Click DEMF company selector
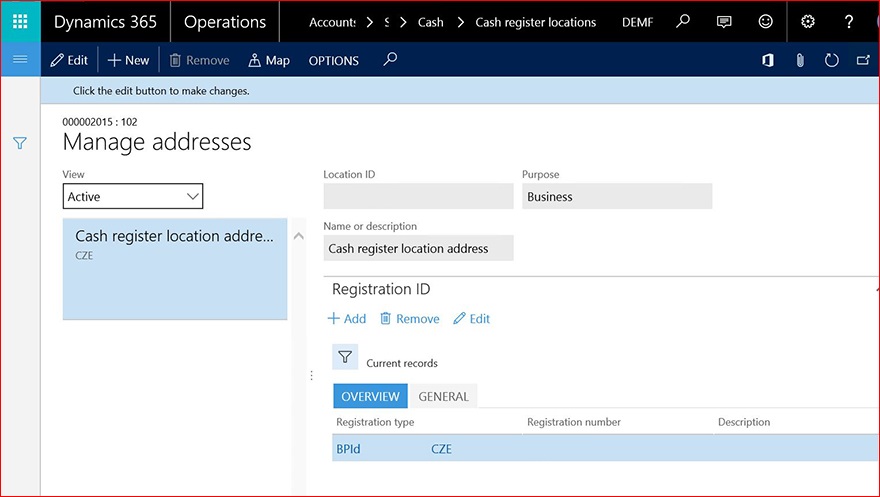 coord(637,22)
